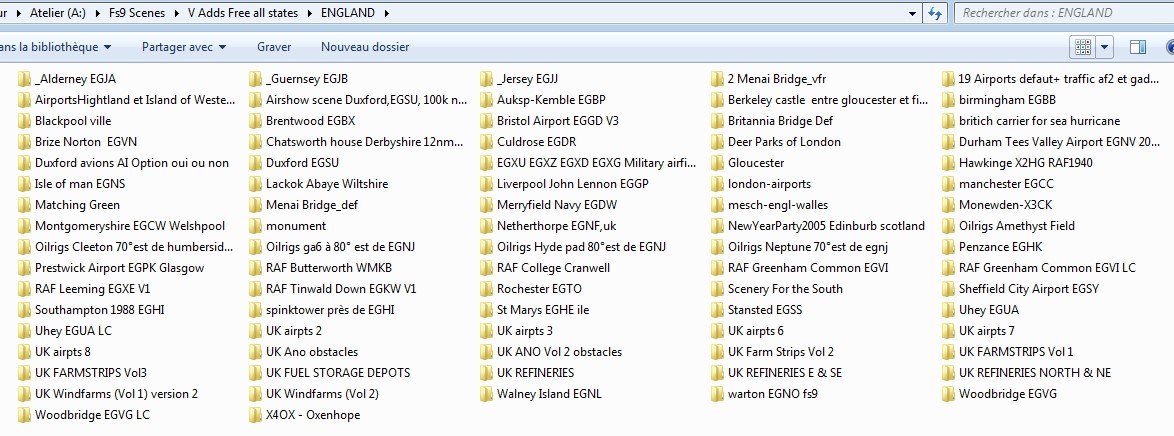This screenshot has width=1174, height=436.
Task: Expand the arrow after 'V Adds Free all states'
Action: (309, 13)
